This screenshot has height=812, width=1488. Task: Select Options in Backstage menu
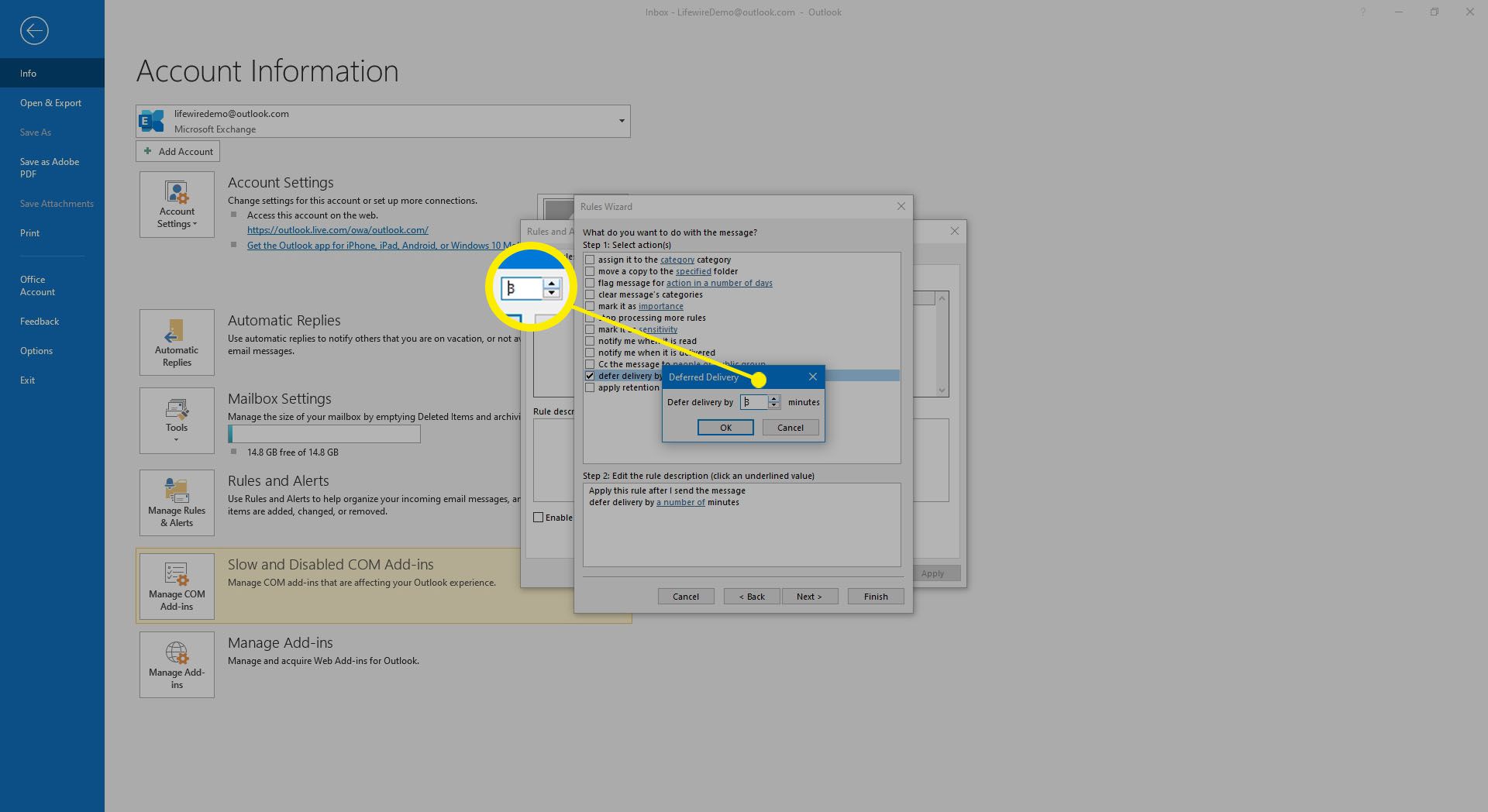(x=52, y=350)
